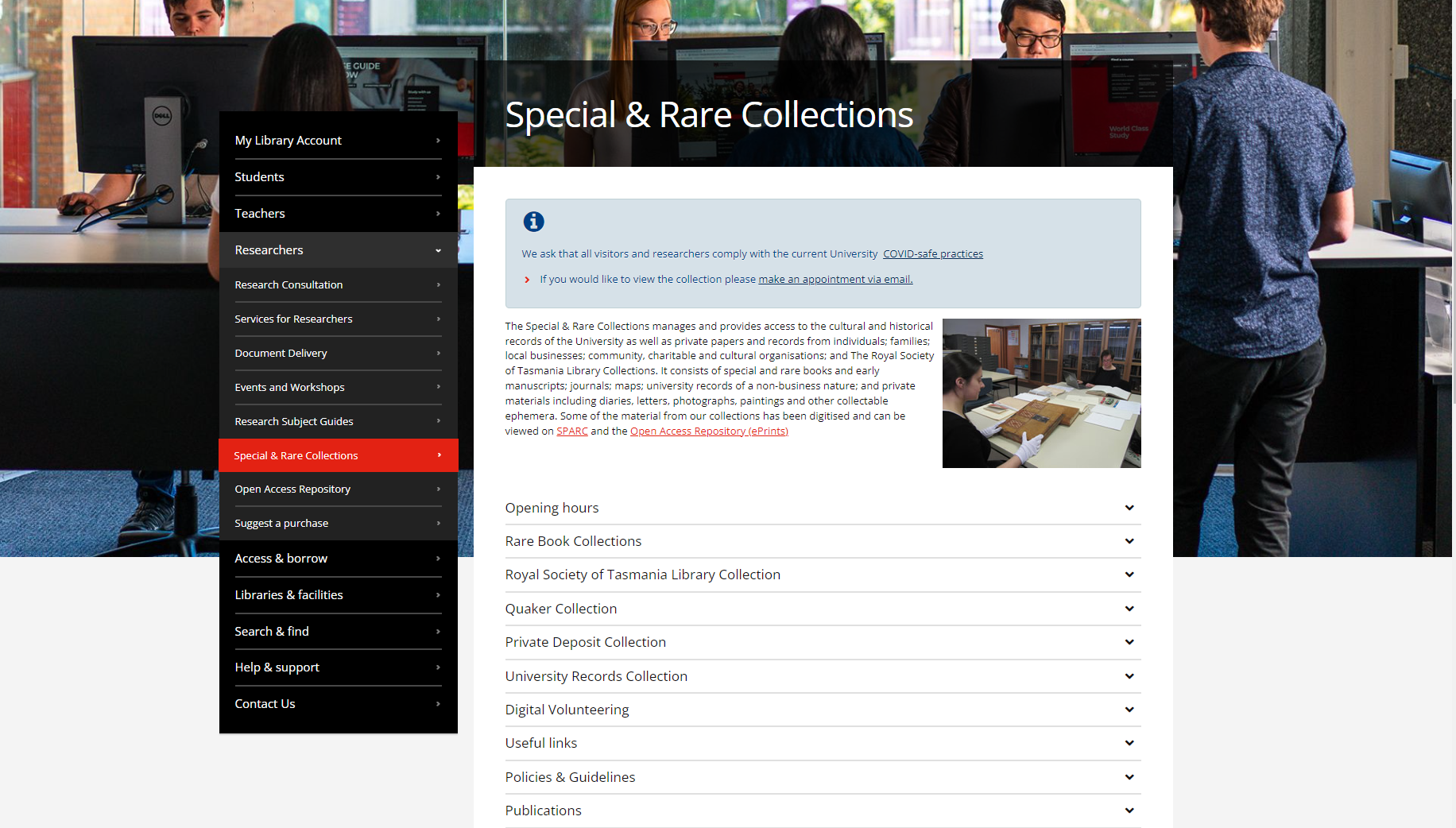Click the arrow icon beside Help & support
This screenshot has height=828, width=1456.
[x=438, y=667]
